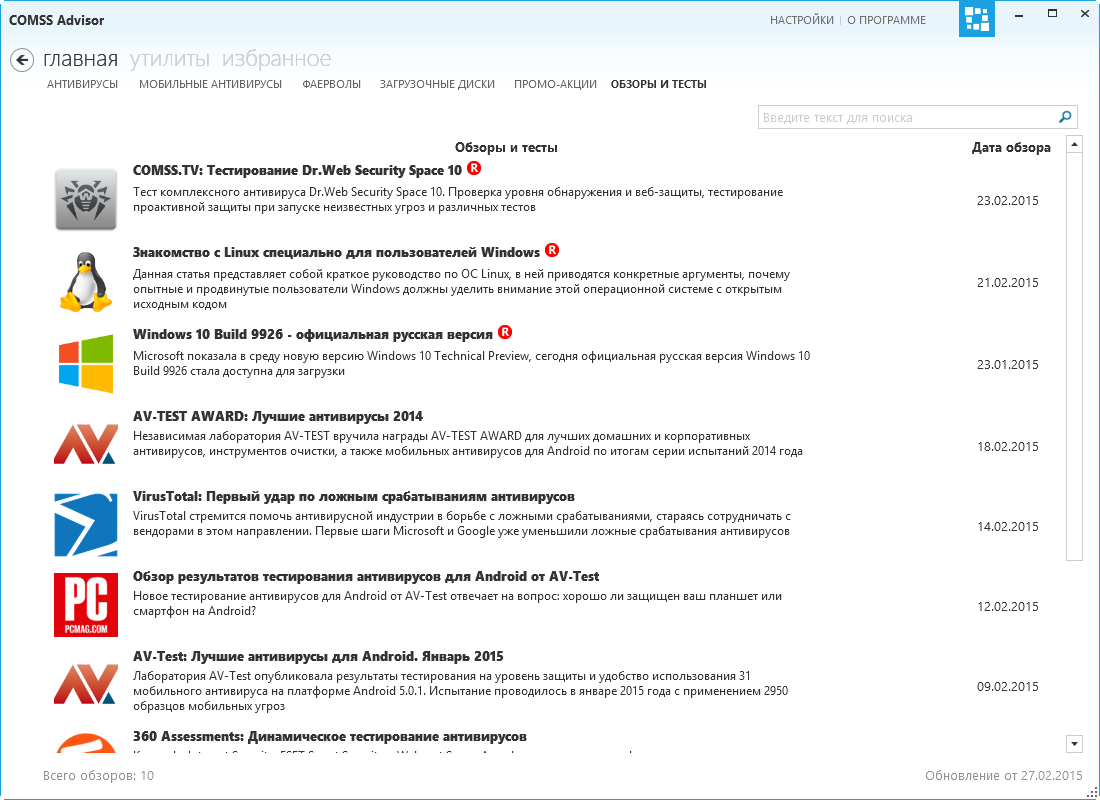This screenshot has height=800, width=1100.
Task: Open the АНТИВИРУСЫ category
Action: 82,84
